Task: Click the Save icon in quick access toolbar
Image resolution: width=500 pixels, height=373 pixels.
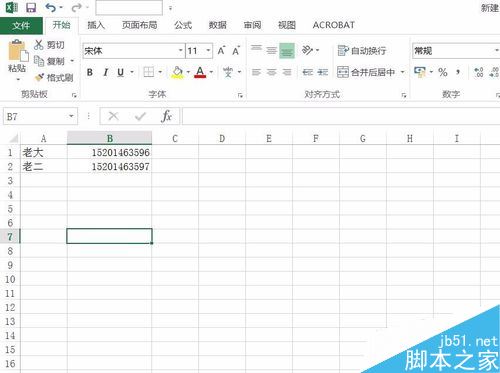Action: tap(31, 7)
